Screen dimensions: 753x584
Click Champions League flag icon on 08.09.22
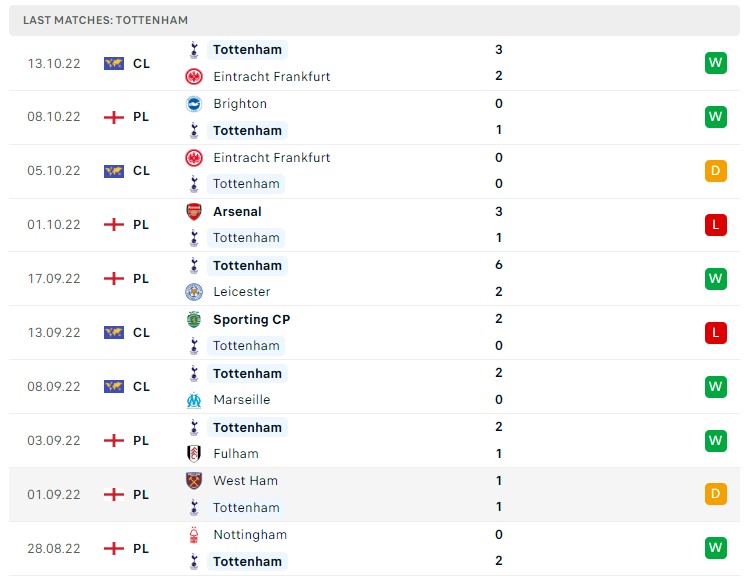click(114, 387)
